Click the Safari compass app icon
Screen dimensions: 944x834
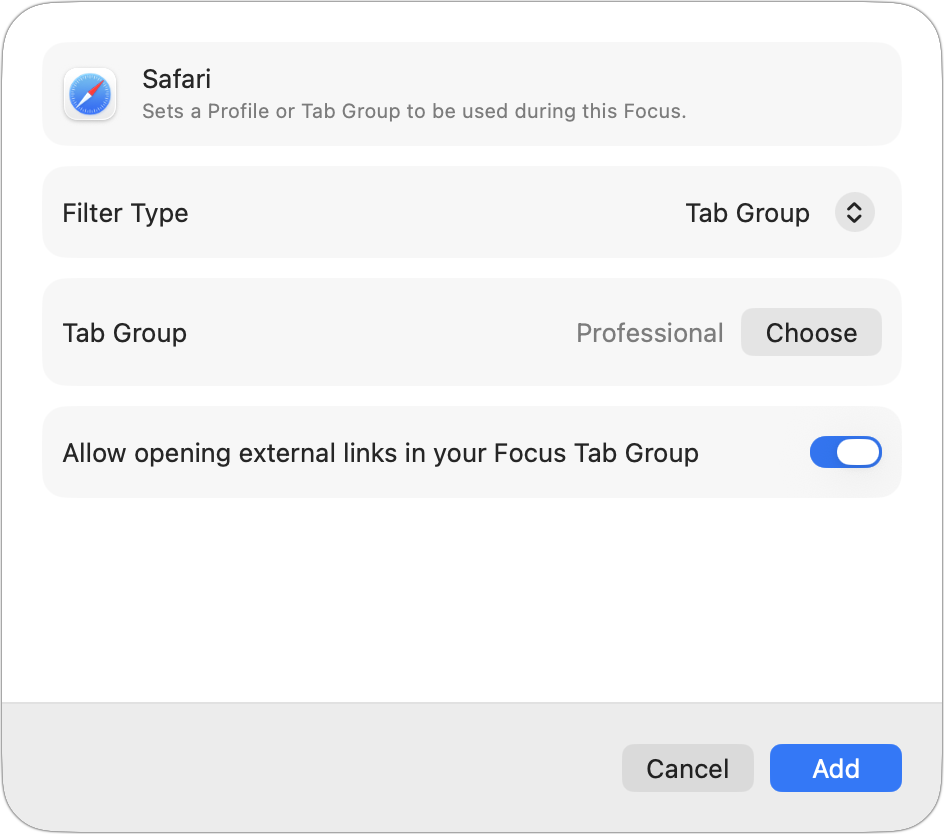coord(90,95)
